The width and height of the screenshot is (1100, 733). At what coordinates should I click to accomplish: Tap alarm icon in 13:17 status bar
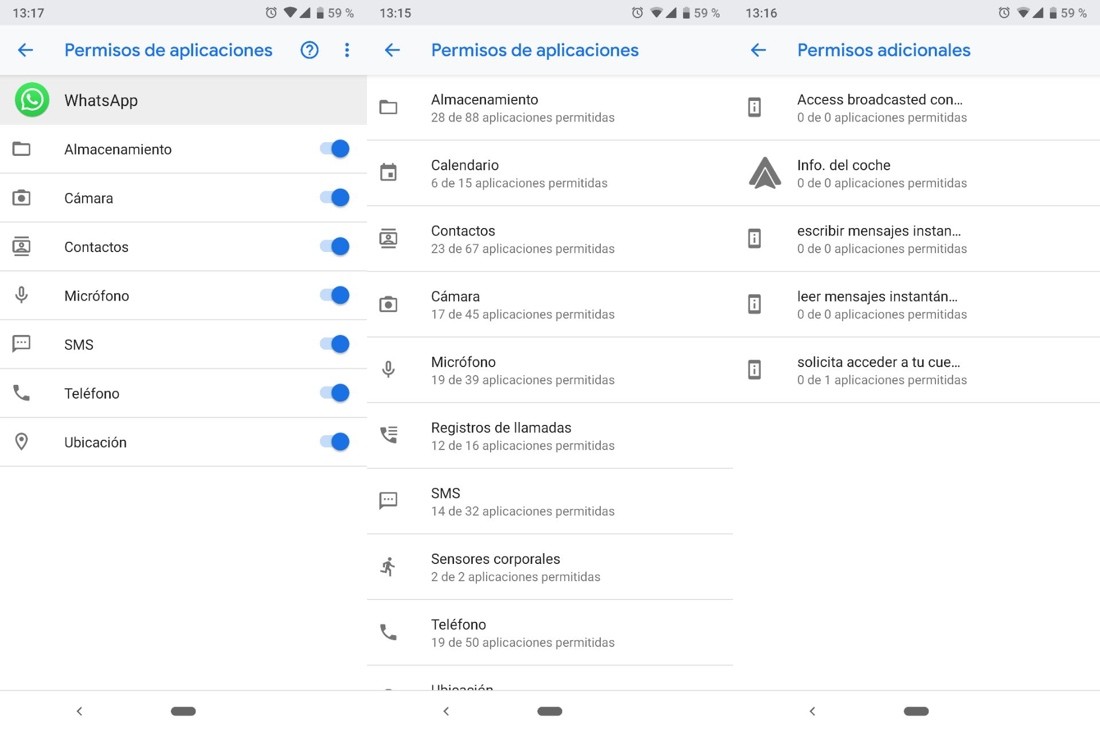pyautogui.click(x=271, y=13)
